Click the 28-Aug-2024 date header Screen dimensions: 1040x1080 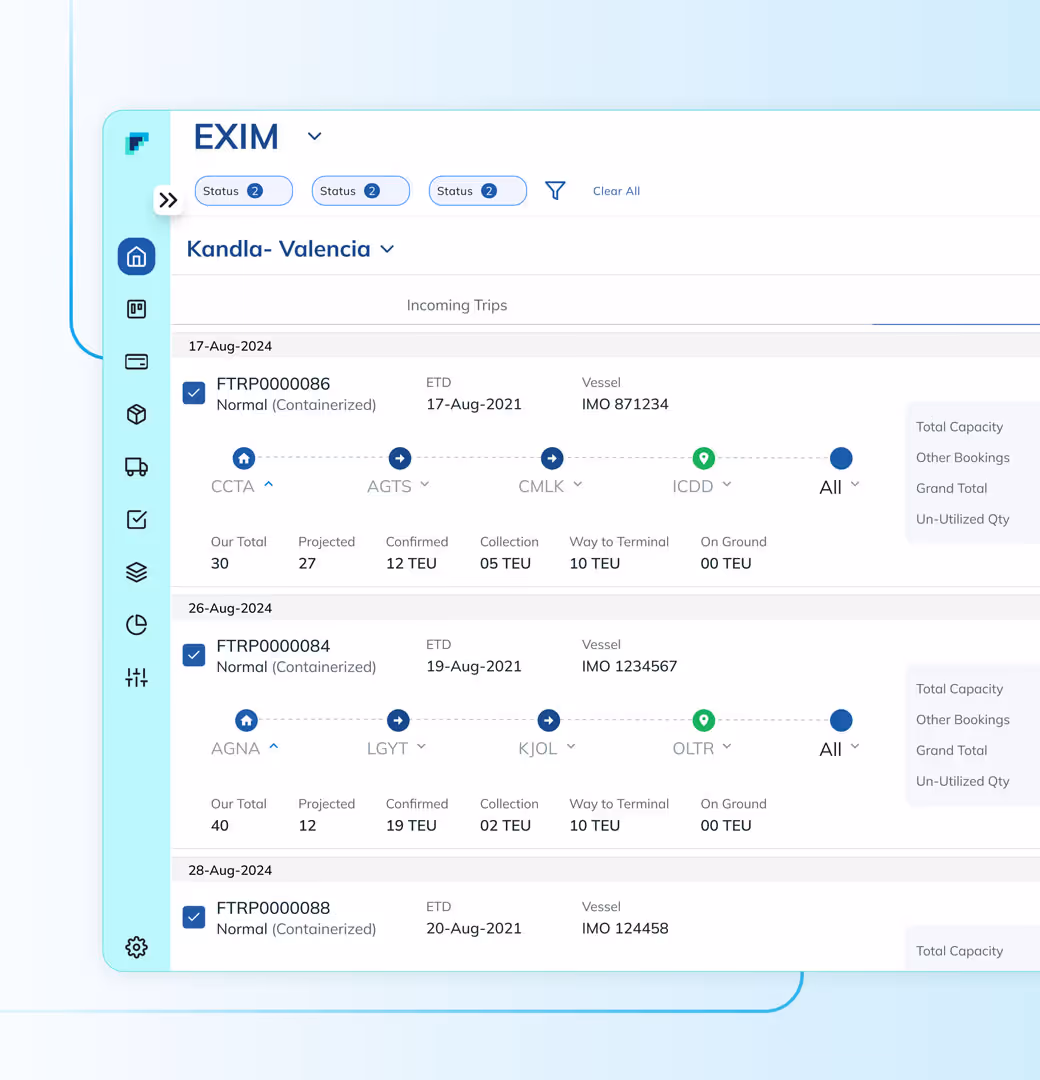pos(230,870)
